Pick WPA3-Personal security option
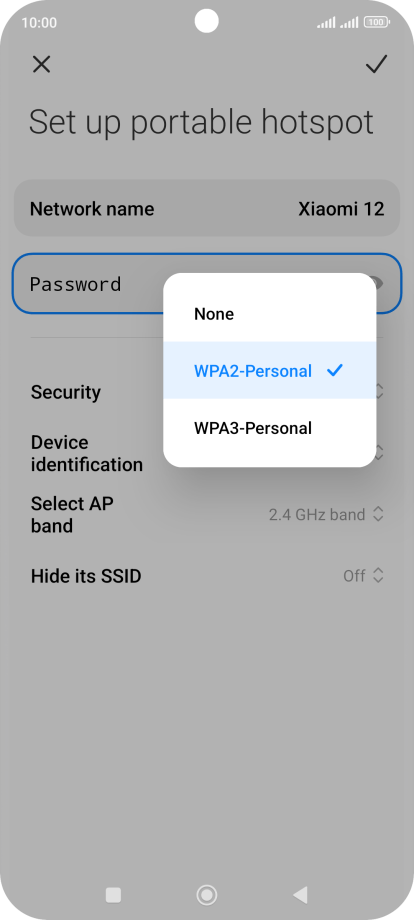The height and width of the screenshot is (920, 414). click(270, 428)
